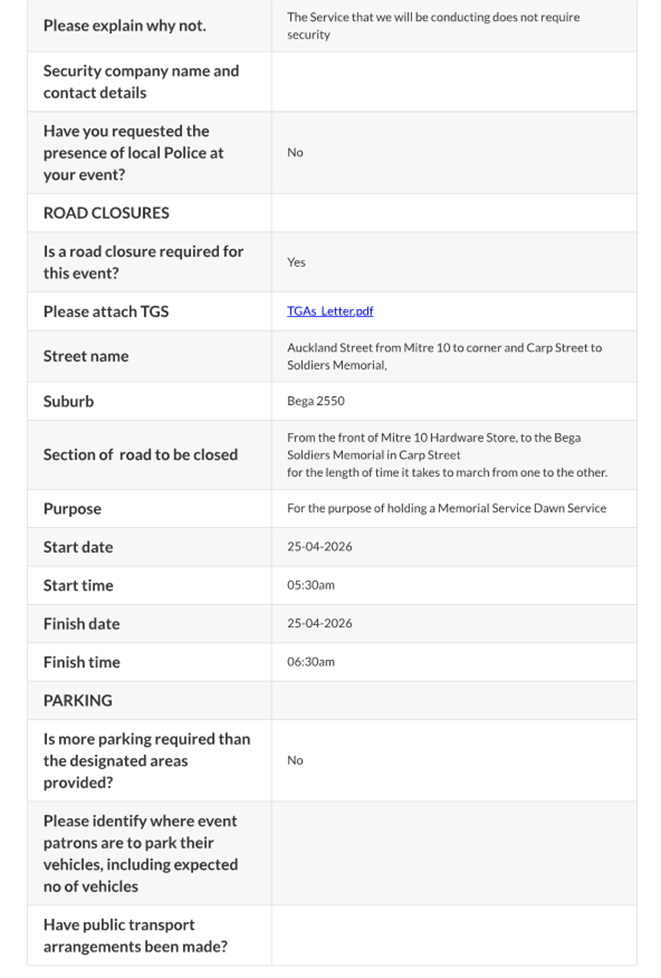
Task: Click the Section of road to be closed label
Action: click(x=140, y=454)
